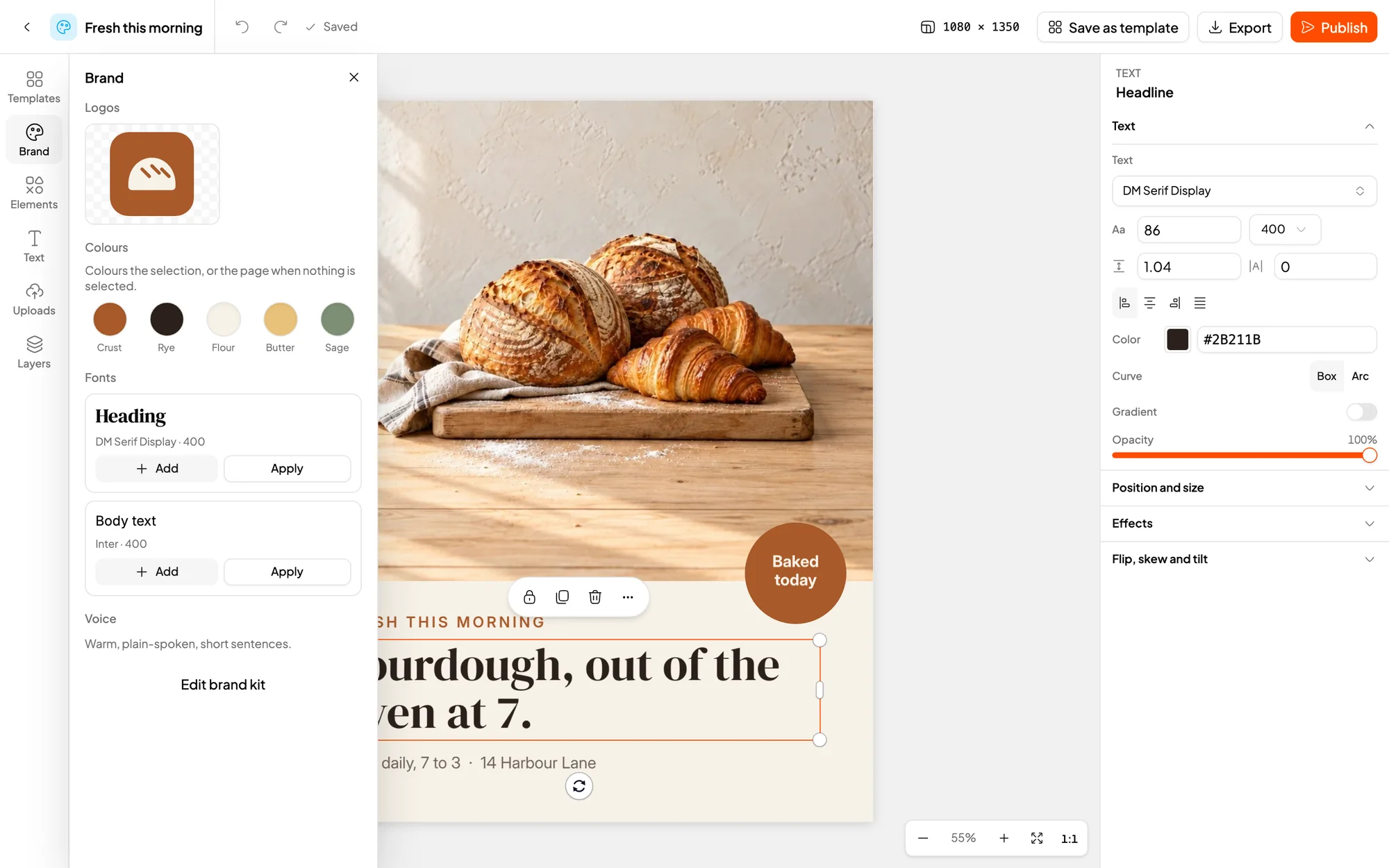The image size is (1389, 868).
Task: Collapse the Text section
Action: tap(1244, 126)
